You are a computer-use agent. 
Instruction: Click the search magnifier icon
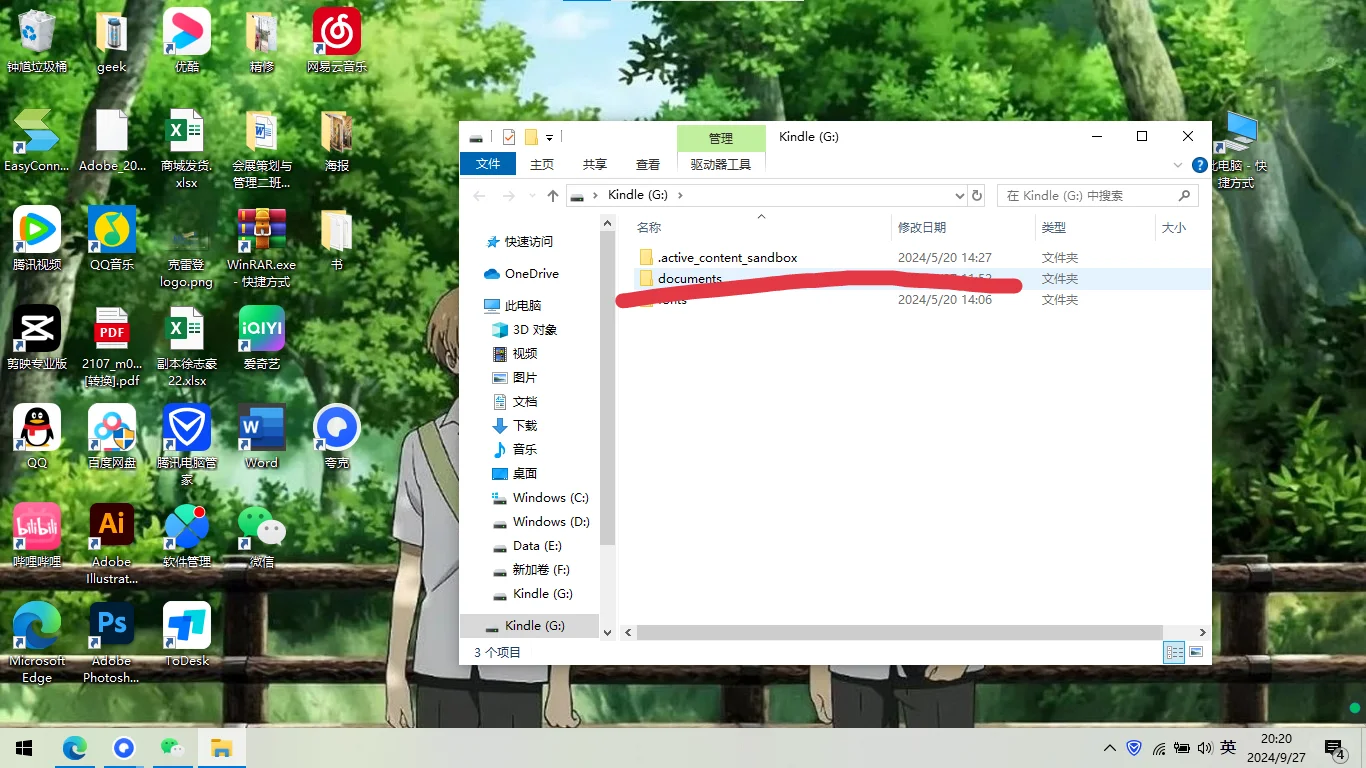(x=1185, y=196)
